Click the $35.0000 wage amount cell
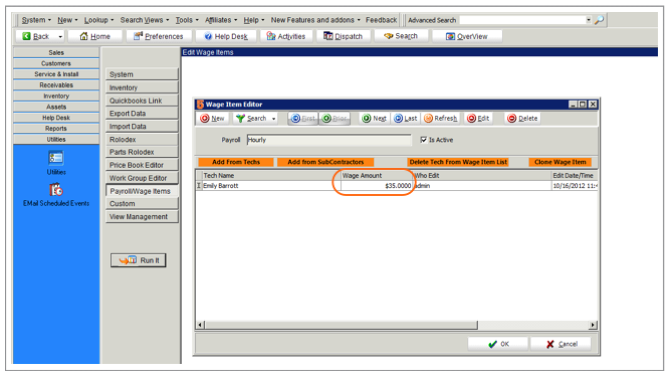The width and height of the screenshot is (671, 376). pos(377,186)
